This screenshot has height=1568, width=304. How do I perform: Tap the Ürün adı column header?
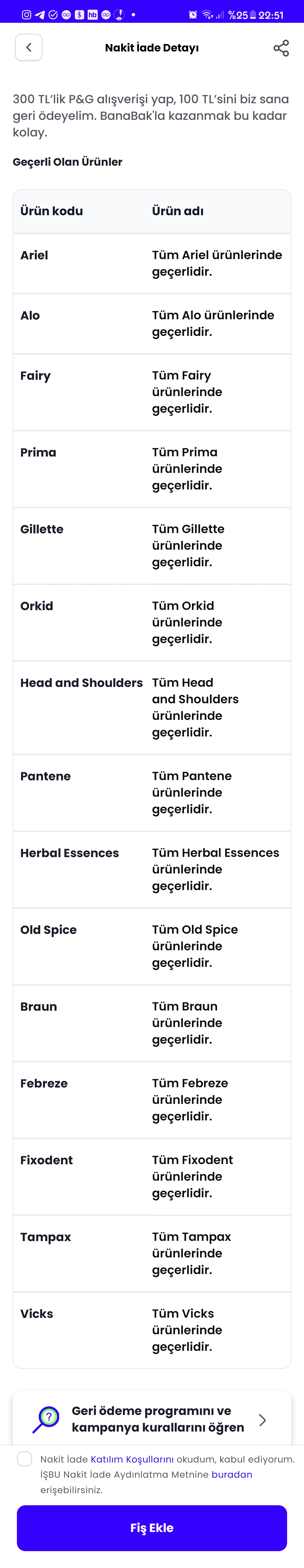pyautogui.click(x=178, y=211)
